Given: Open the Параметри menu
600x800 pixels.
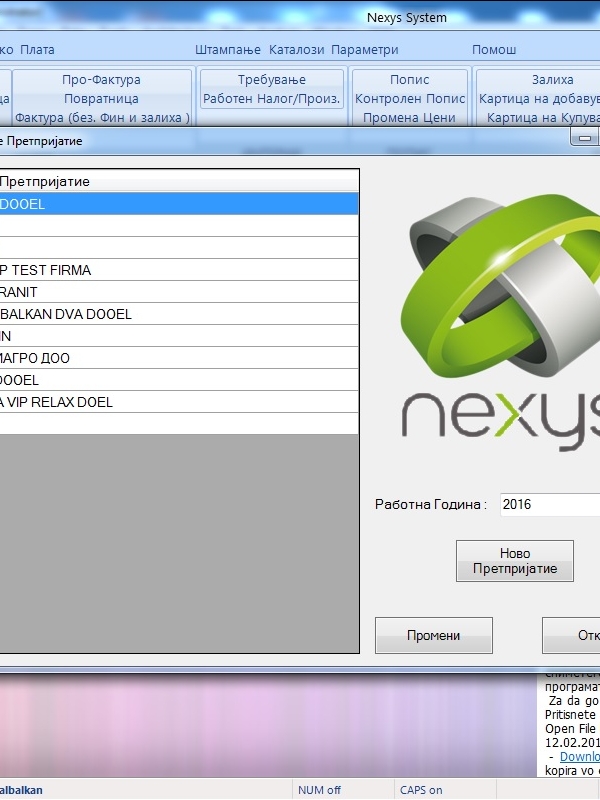Looking at the screenshot, I should coord(365,49).
